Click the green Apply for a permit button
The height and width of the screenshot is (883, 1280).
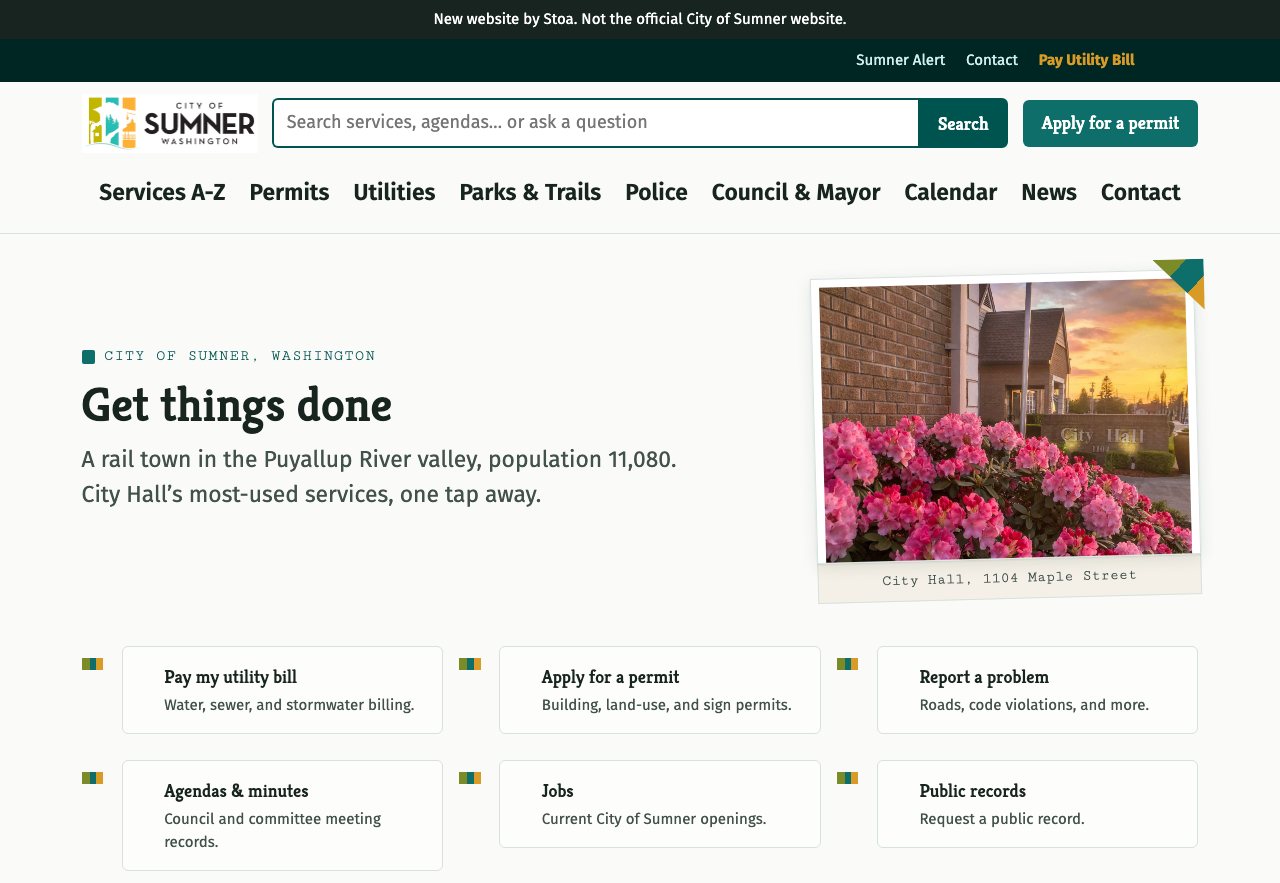(1110, 123)
